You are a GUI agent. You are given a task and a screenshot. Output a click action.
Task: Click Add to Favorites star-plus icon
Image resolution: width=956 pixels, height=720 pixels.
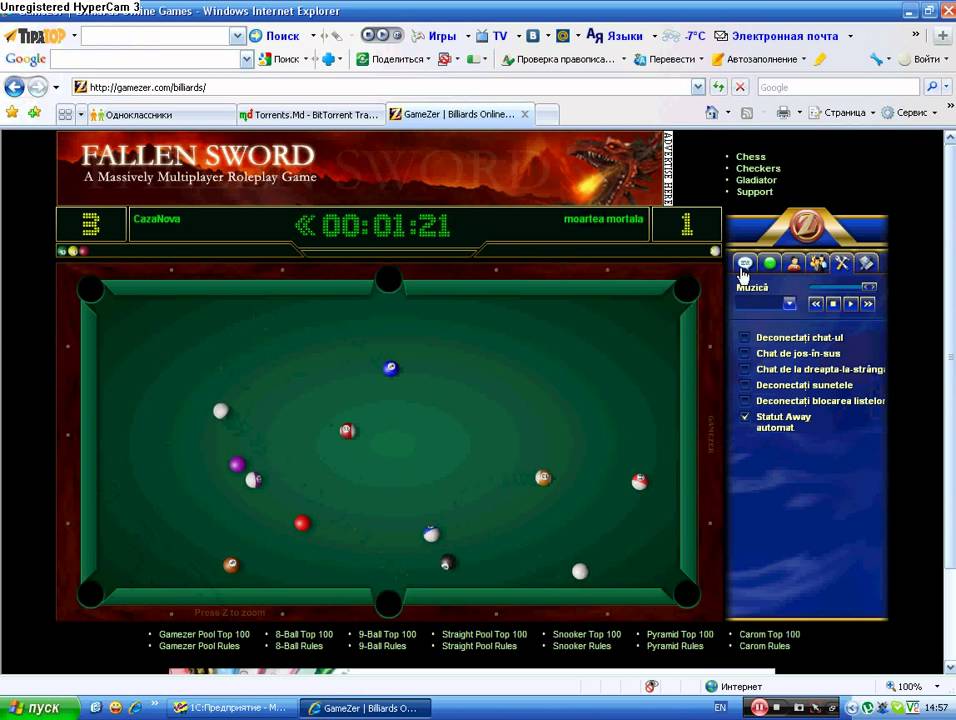coord(35,113)
